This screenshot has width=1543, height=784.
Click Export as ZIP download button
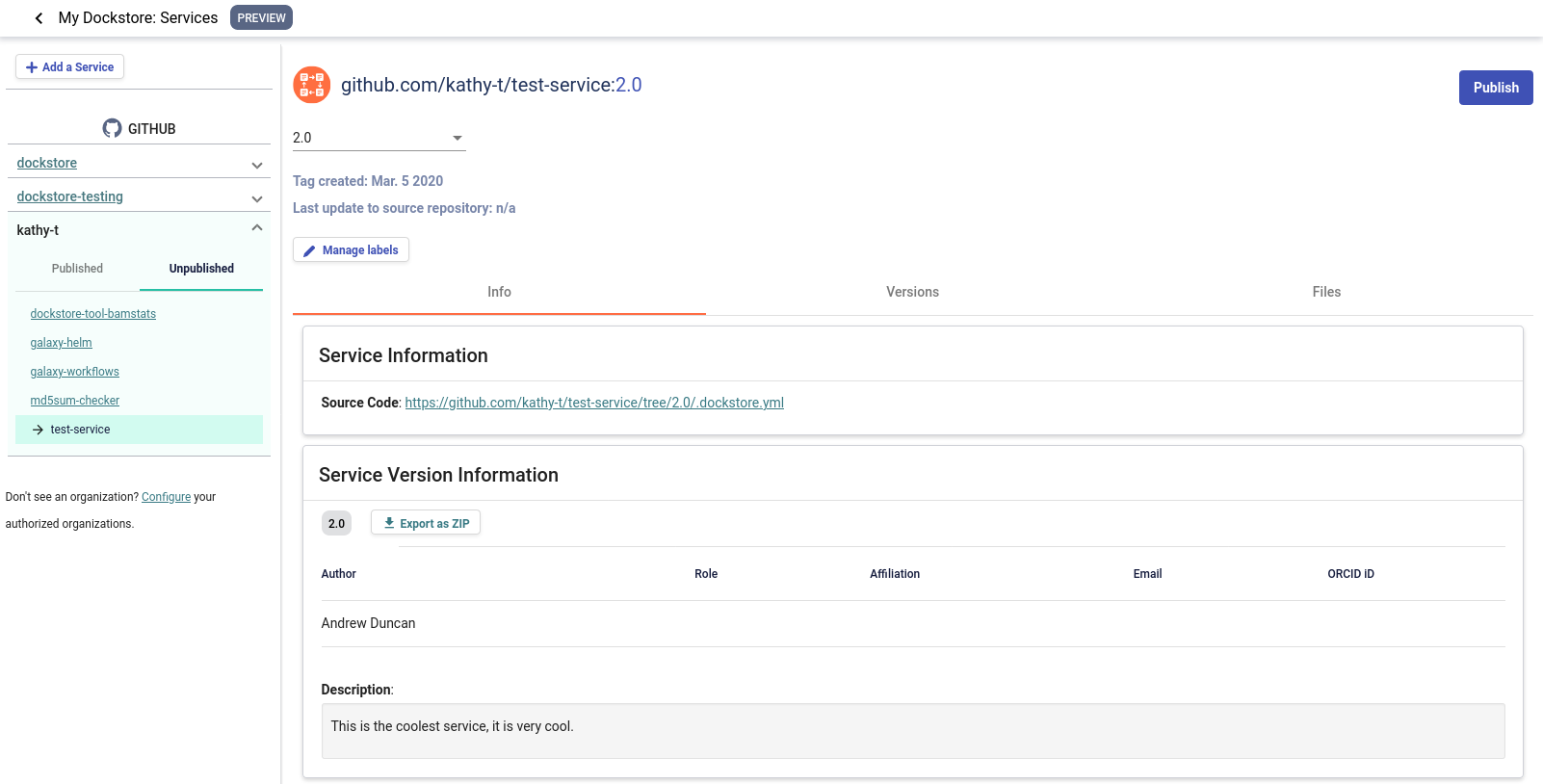[x=426, y=523]
